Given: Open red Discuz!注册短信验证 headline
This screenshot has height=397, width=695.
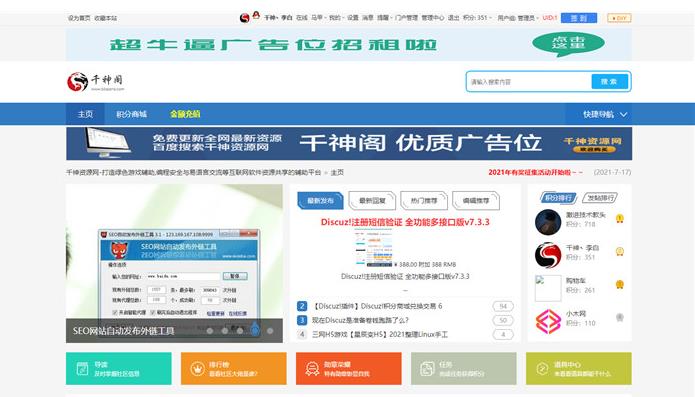Looking at the screenshot, I should [x=405, y=222].
